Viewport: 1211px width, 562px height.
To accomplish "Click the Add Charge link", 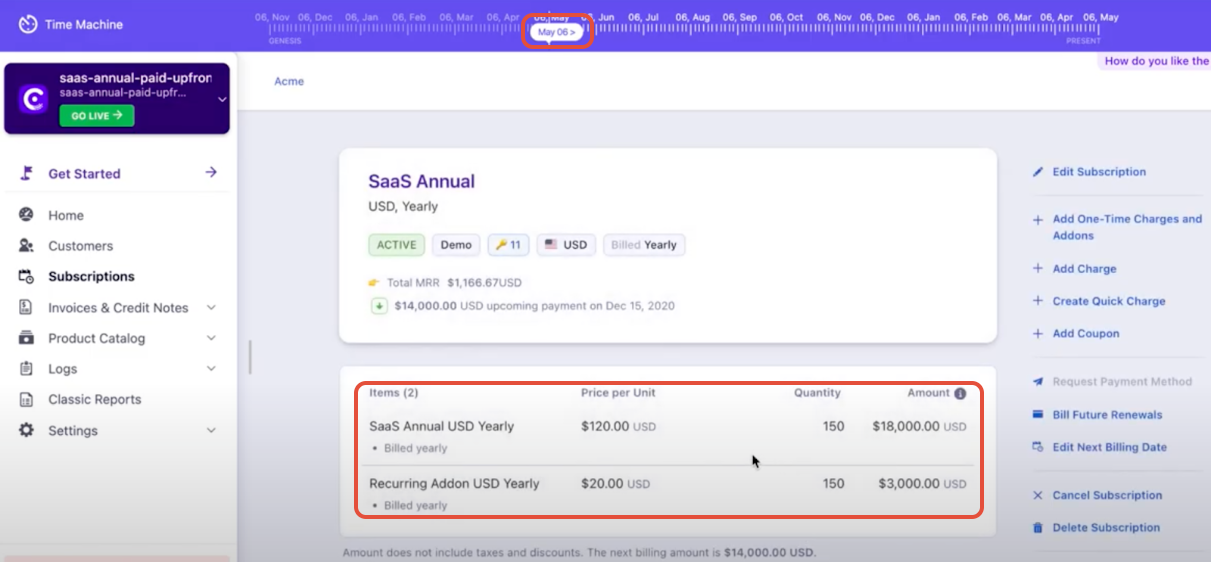I will coord(1084,268).
